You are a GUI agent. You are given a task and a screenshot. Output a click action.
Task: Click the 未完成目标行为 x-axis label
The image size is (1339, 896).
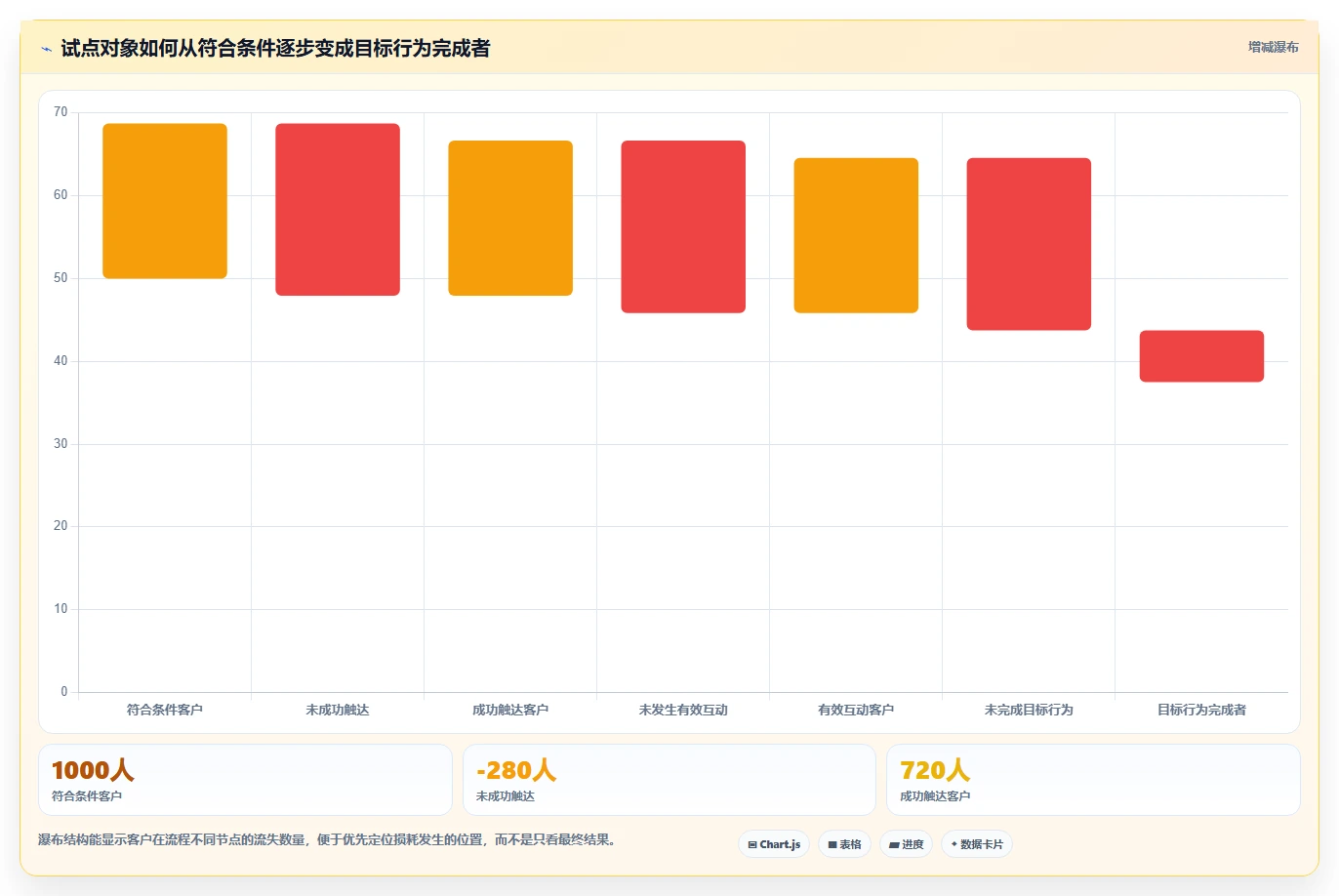[1029, 710]
